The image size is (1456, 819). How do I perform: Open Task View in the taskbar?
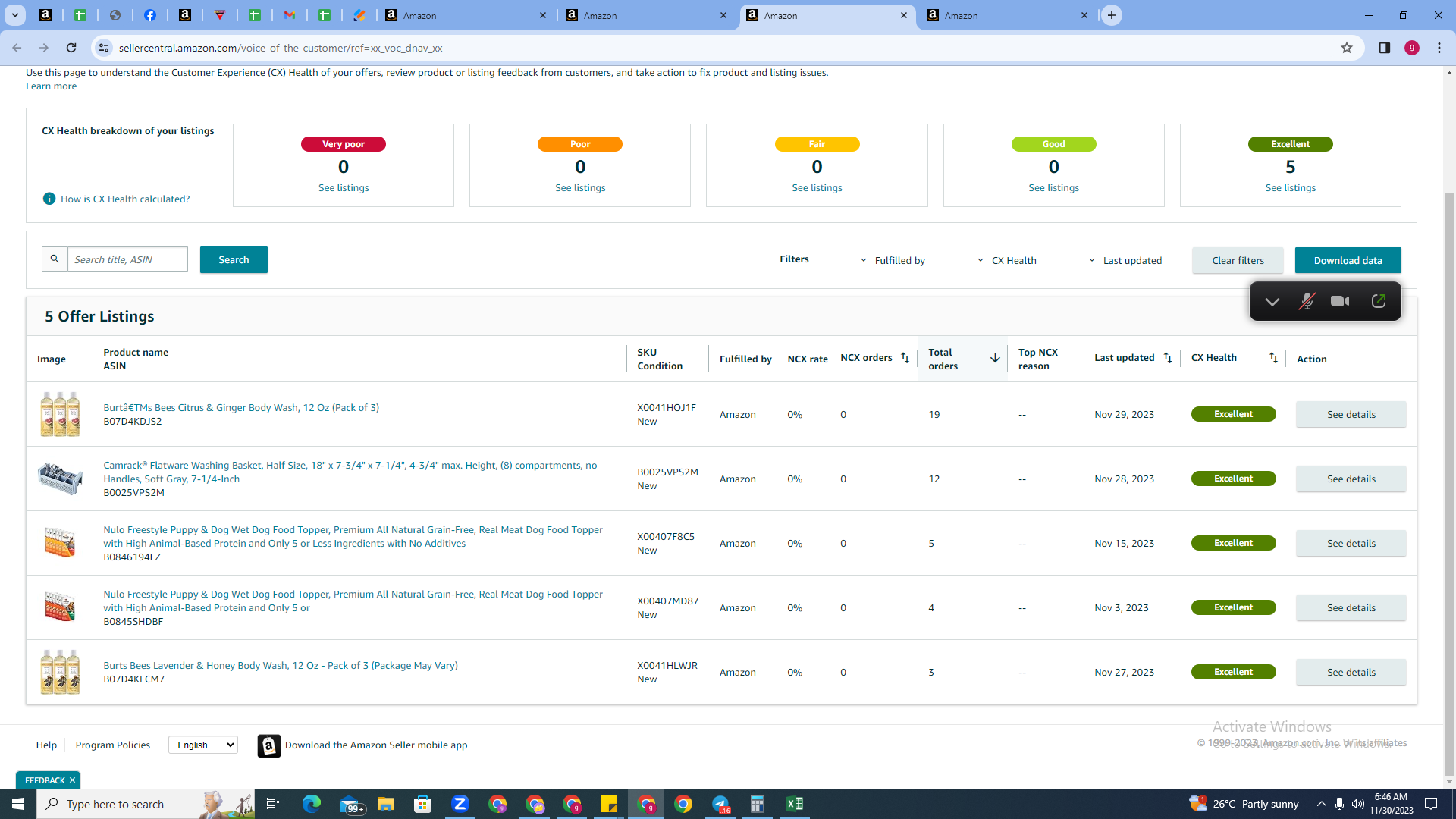point(273,804)
